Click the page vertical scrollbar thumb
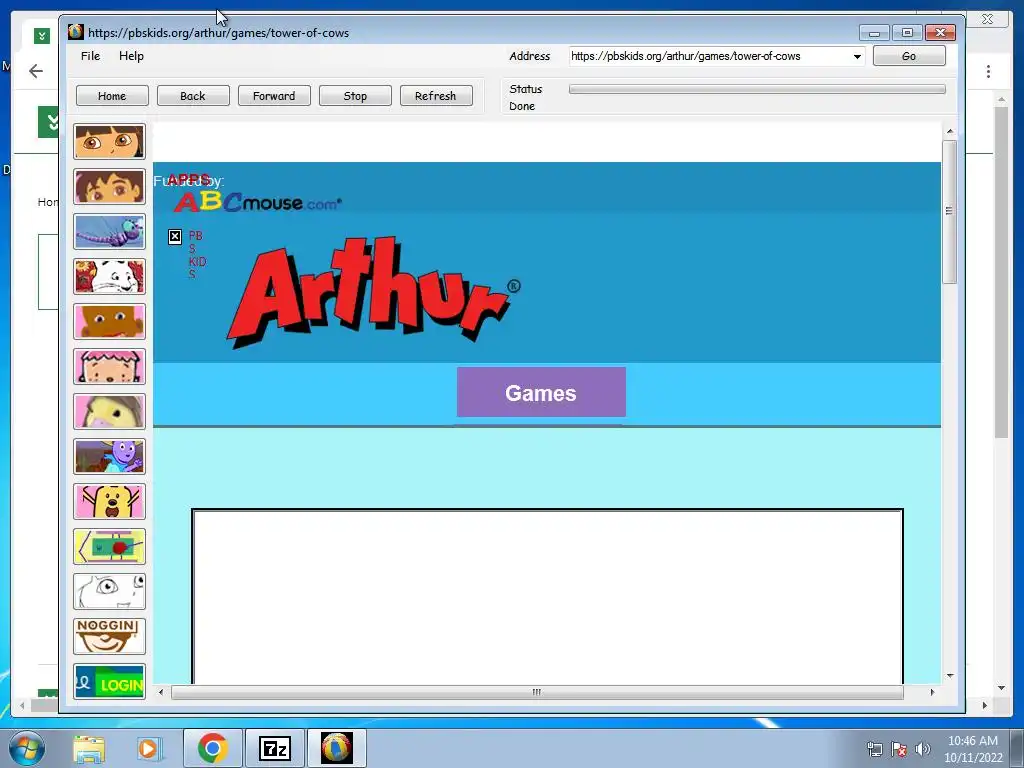Image resolution: width=1024 pixels, height=768 pixels. (x=950, y=212)
